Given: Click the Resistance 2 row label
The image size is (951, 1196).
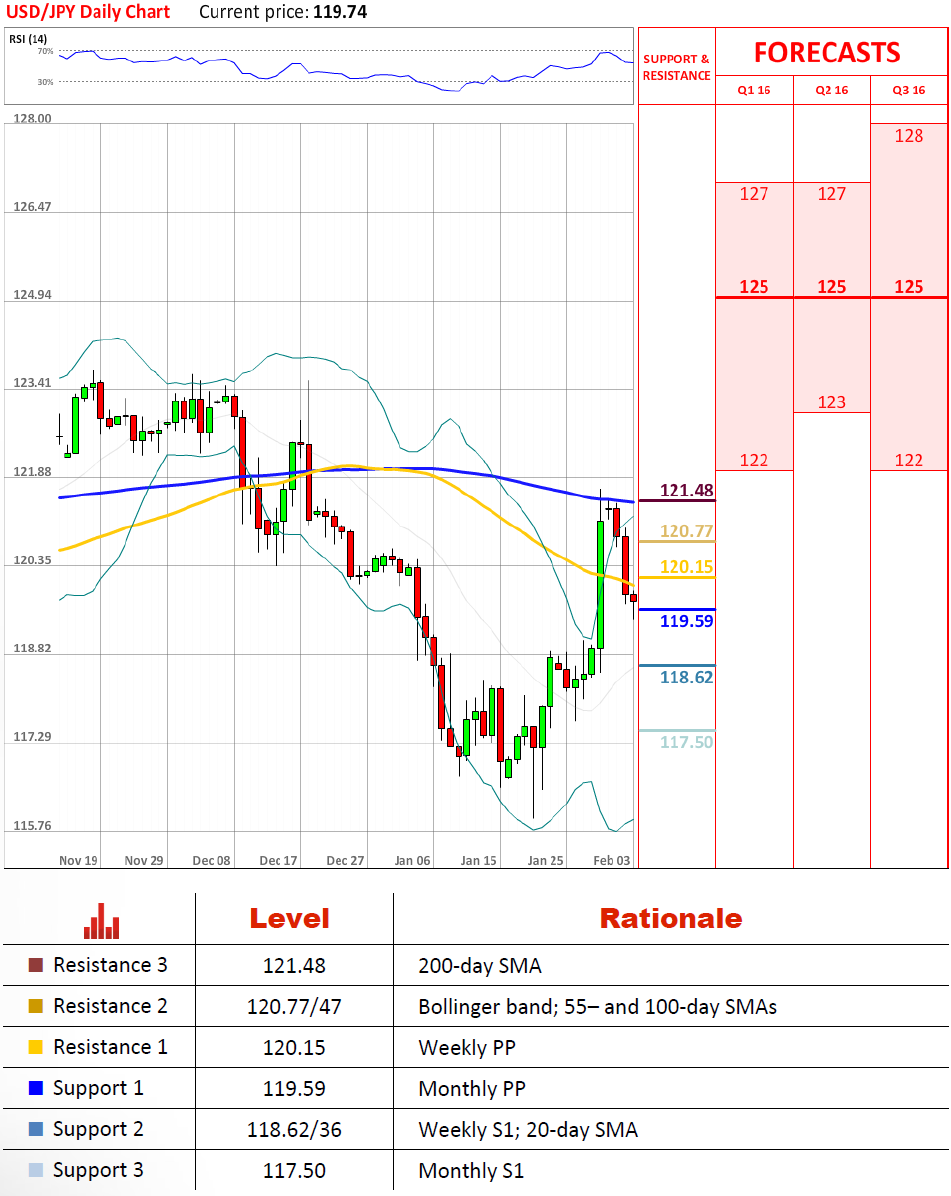Looking at the screenshot, I should [110, 1006].
